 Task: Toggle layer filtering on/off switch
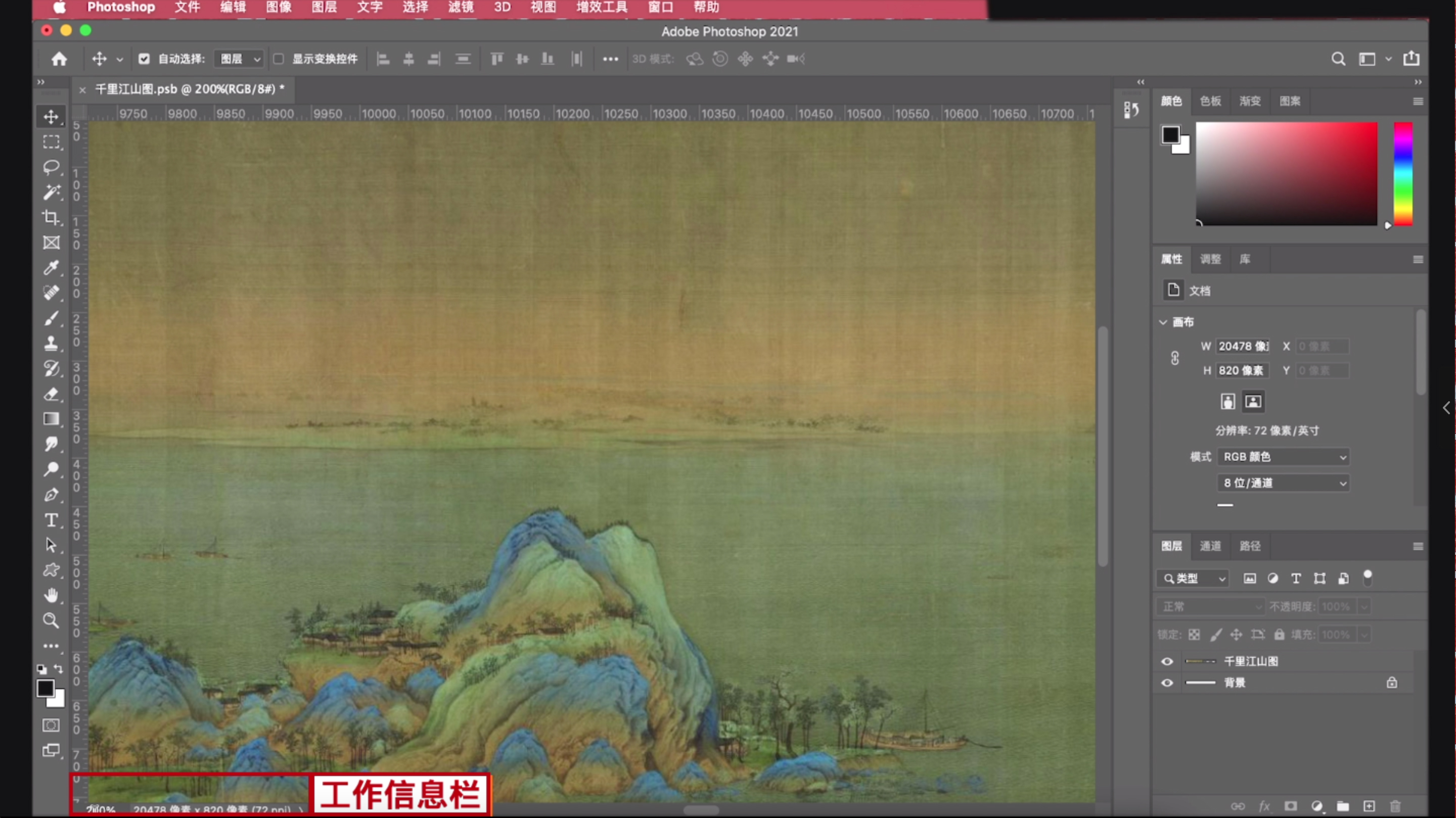pos(1368,578)
